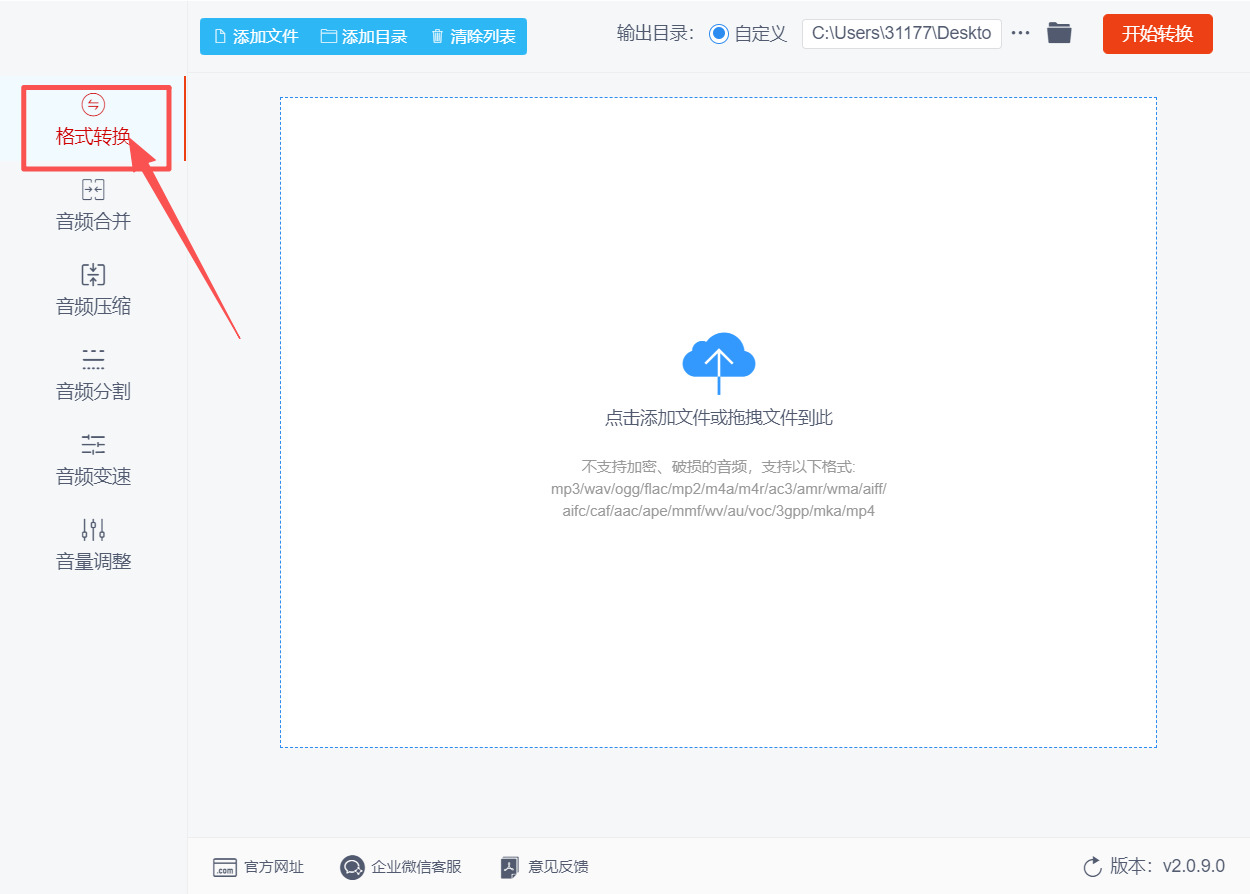This screenshot has width=1250, height=894.
Task: Switch to the 音量调整 tab label
Action: pyautogui.click(x=93, y=562)
